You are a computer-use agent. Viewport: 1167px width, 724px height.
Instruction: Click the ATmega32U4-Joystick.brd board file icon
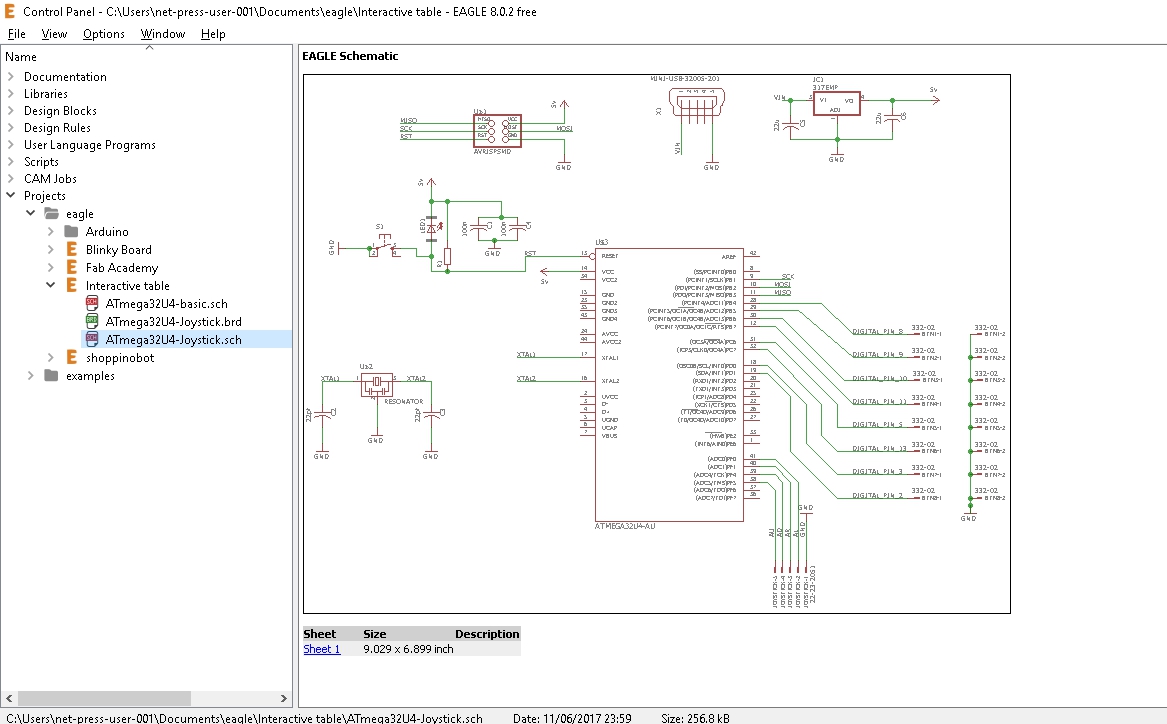tap(92, 321)
